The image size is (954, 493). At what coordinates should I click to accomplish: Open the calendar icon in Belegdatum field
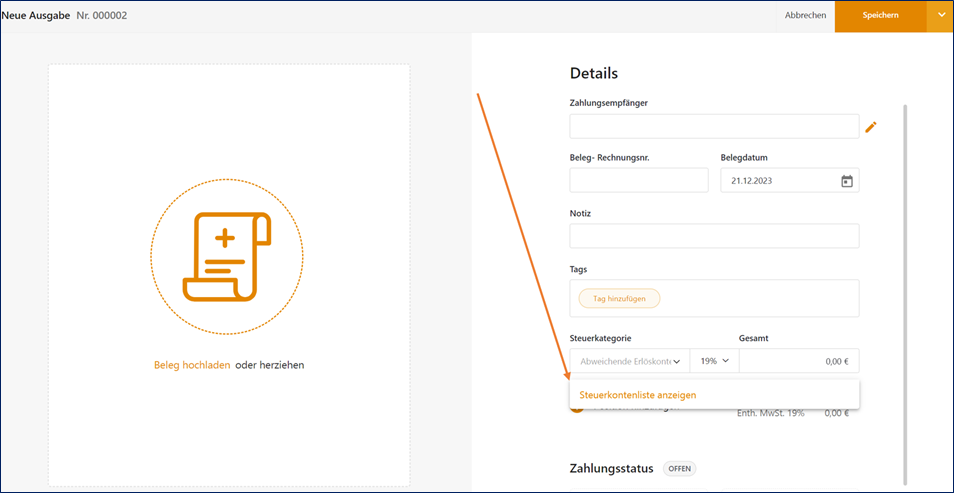(846, 181)
